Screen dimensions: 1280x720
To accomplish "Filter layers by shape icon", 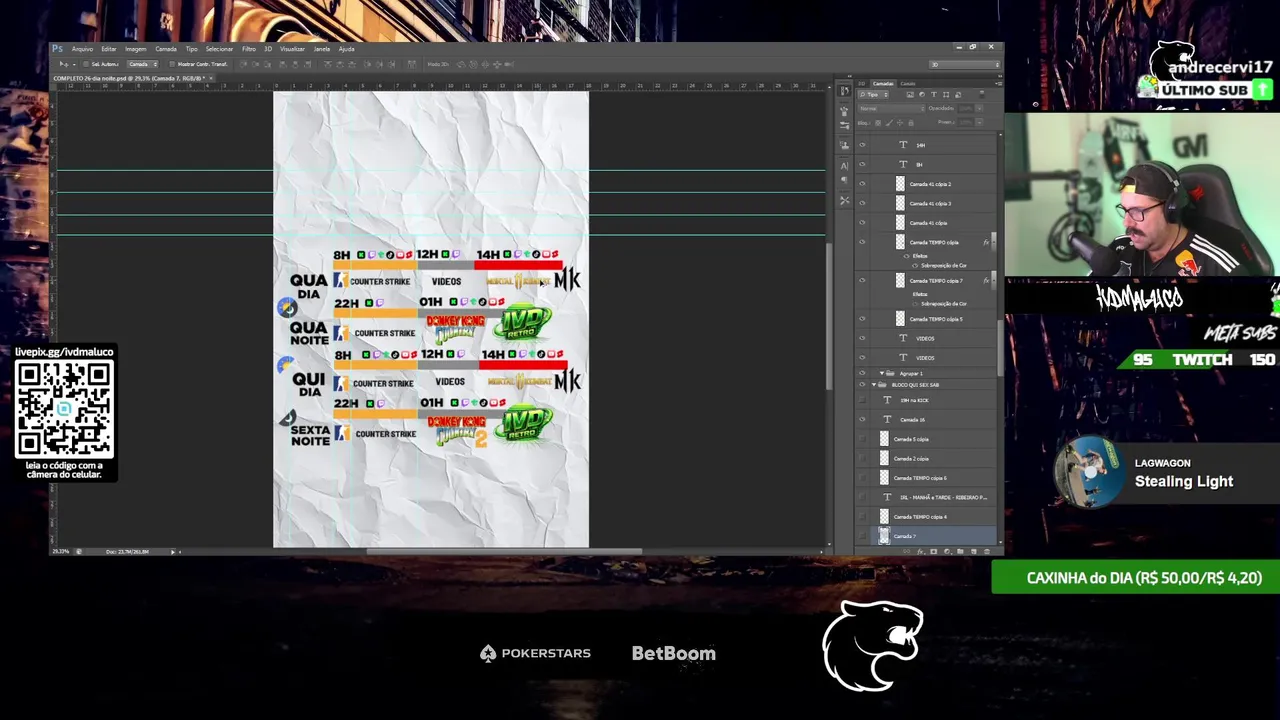I will [x=946, y=95].
